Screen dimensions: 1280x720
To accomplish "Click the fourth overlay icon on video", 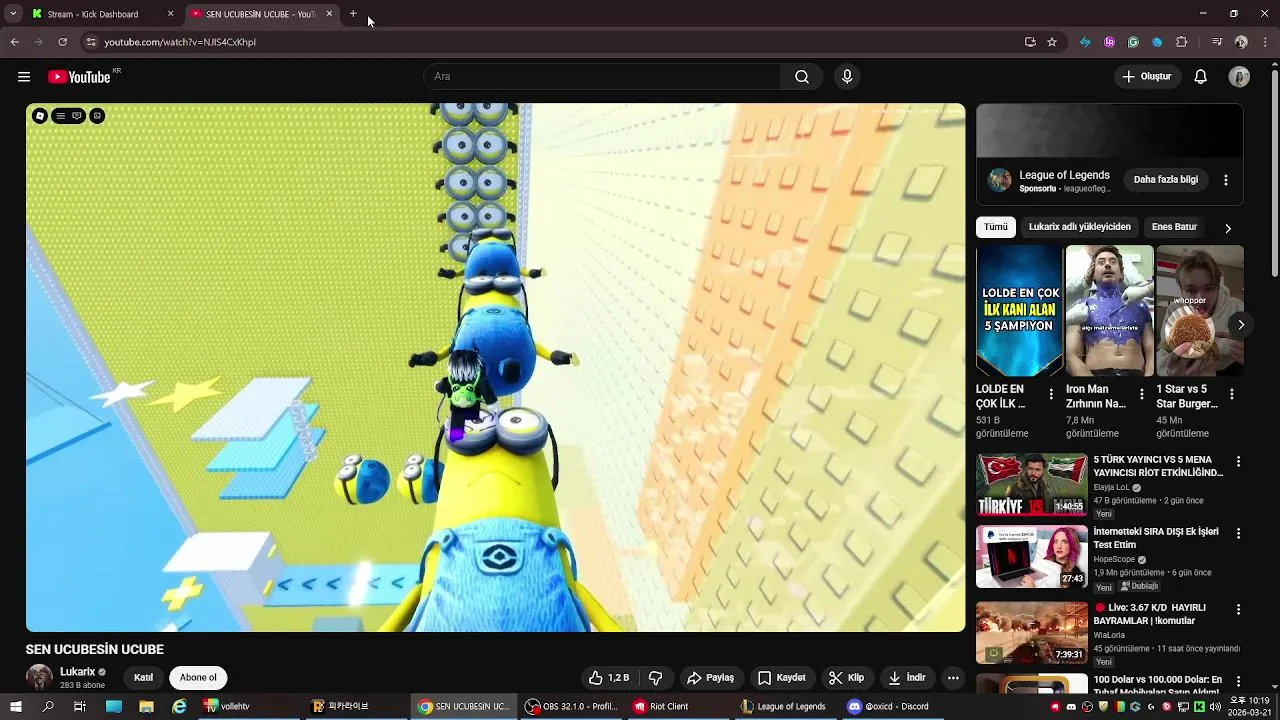I will 97,116.
